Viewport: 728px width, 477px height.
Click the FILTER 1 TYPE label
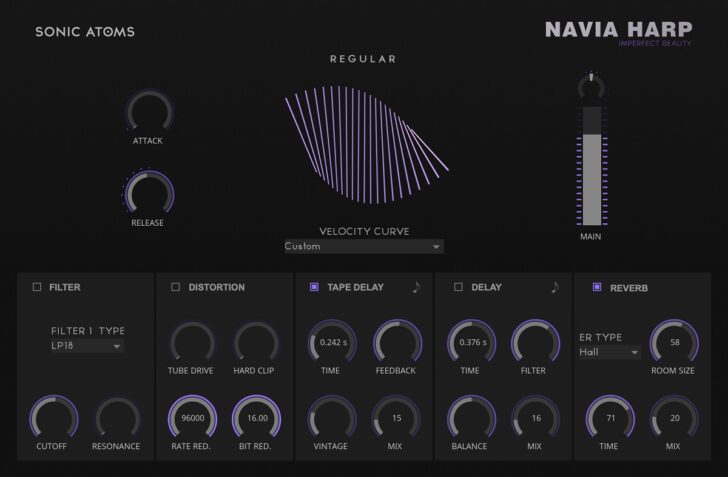[x=88, y=331]
